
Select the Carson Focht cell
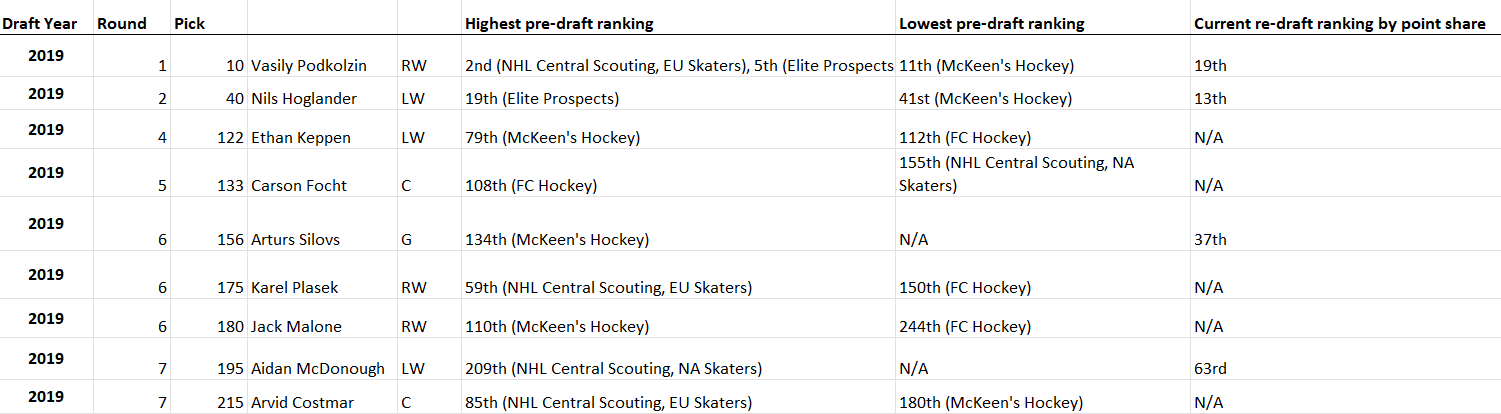tap(298, 185)
